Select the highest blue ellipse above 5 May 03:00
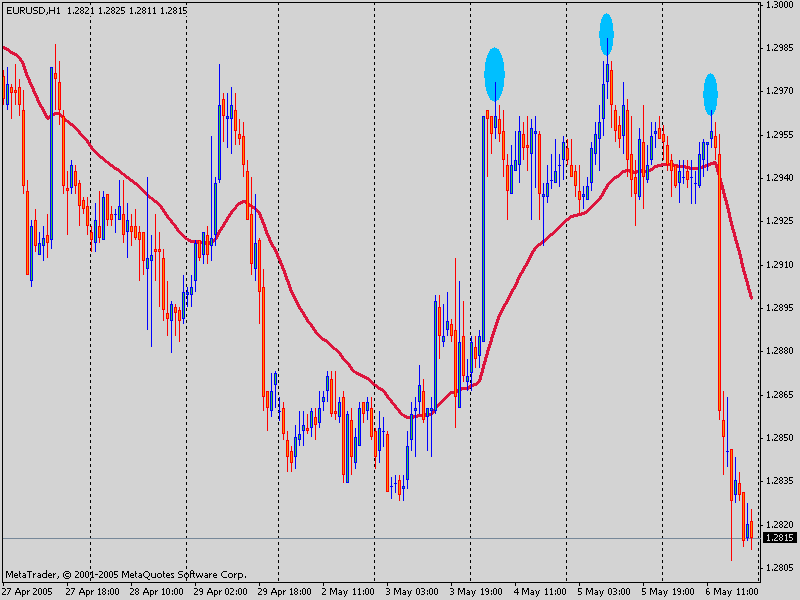 (x=606, y=34)
